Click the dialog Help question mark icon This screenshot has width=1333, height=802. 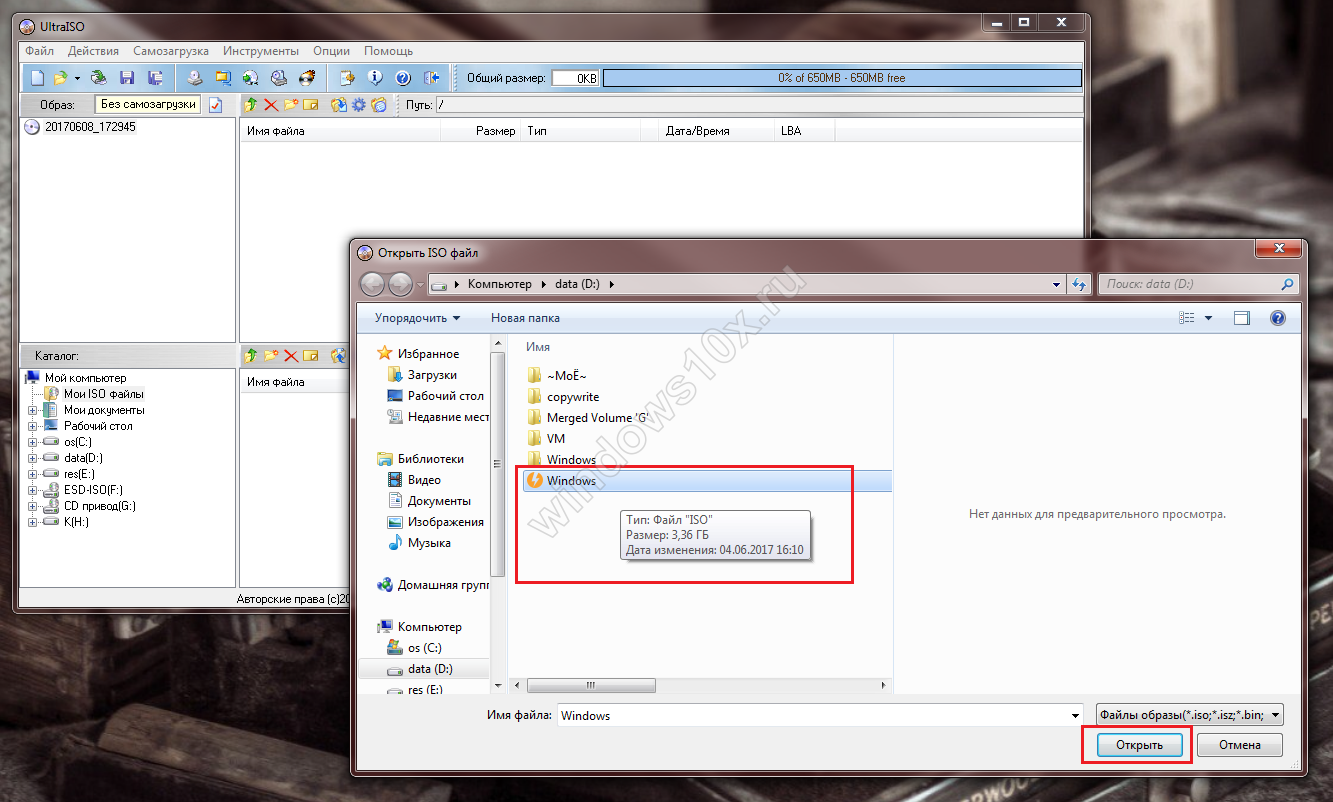click(1277, 318)
